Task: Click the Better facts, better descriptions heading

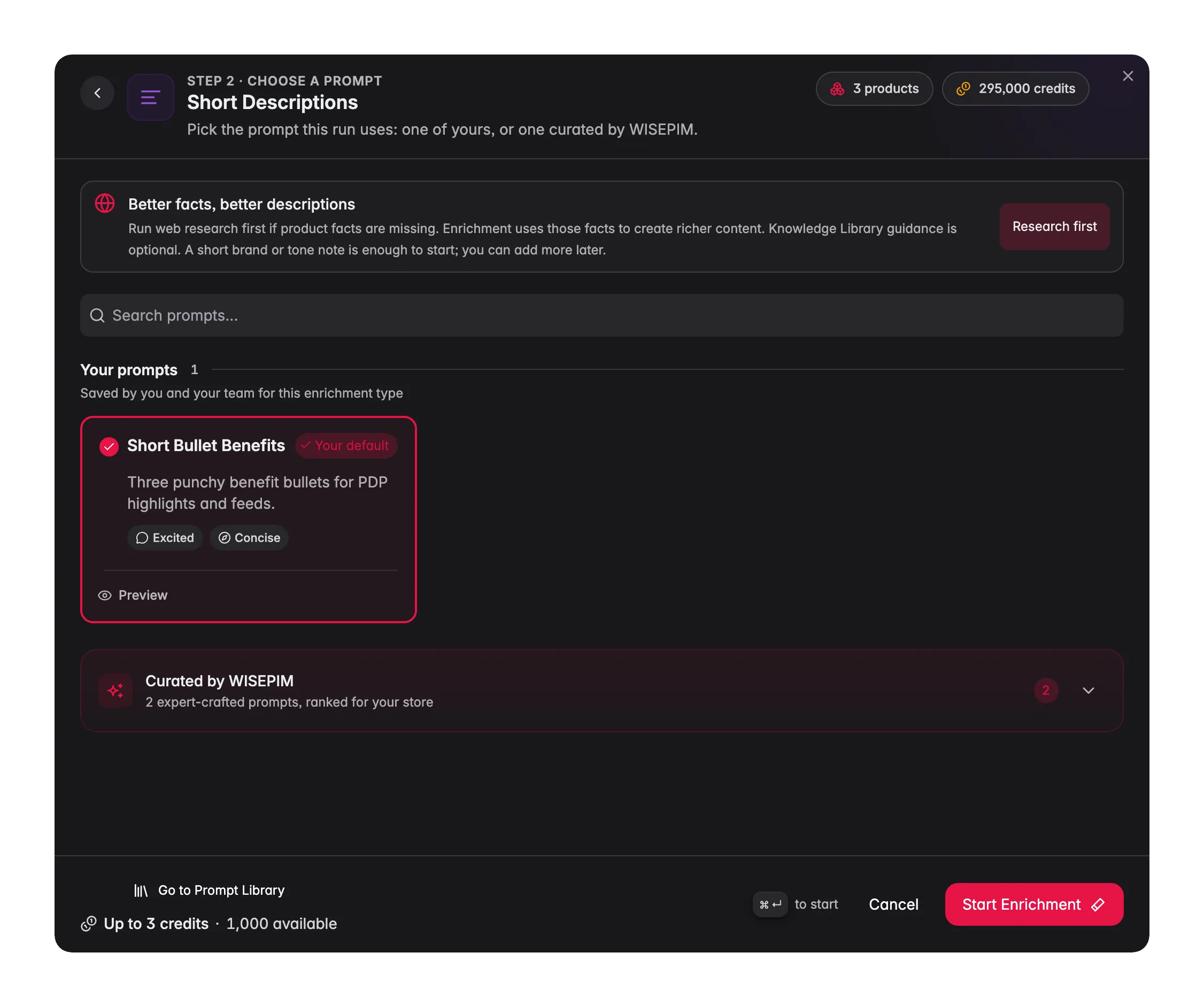Action: pos(241,205)
